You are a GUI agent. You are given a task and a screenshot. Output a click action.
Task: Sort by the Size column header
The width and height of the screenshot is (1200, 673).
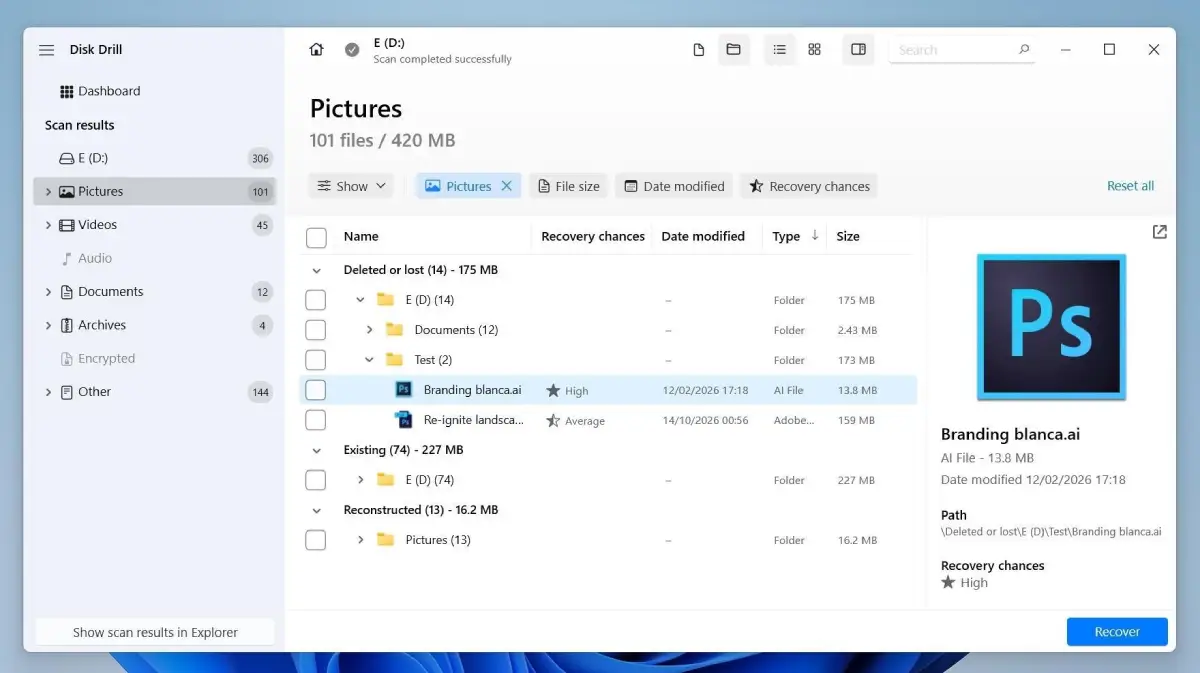tap(848, 236)
